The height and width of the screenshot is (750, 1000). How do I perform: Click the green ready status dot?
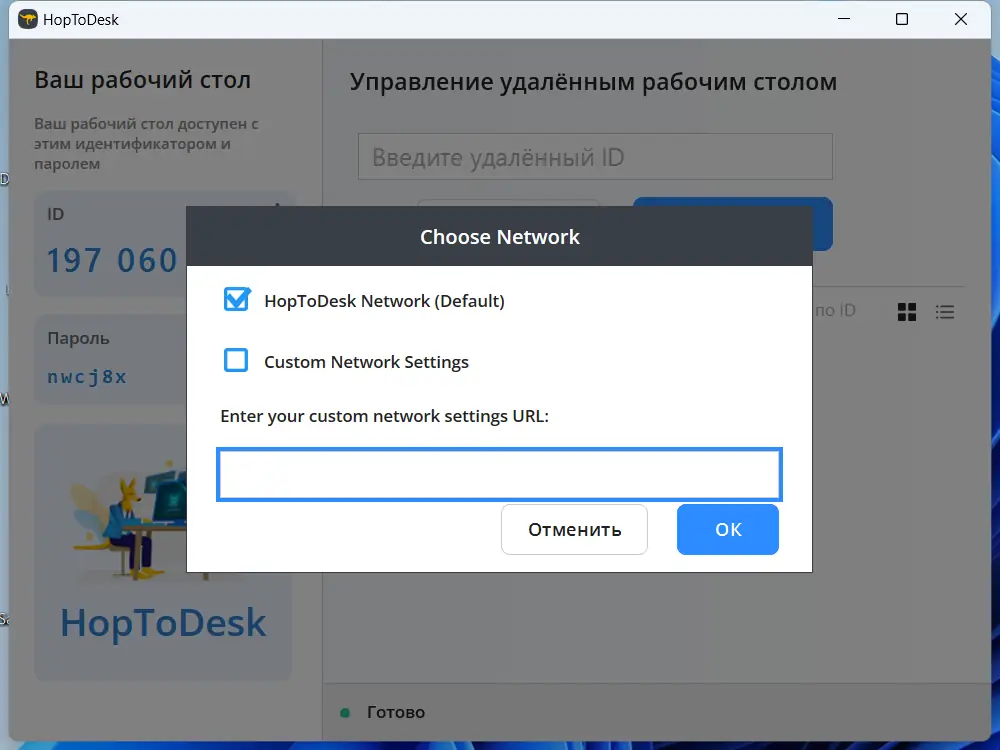tap(345, 712)
